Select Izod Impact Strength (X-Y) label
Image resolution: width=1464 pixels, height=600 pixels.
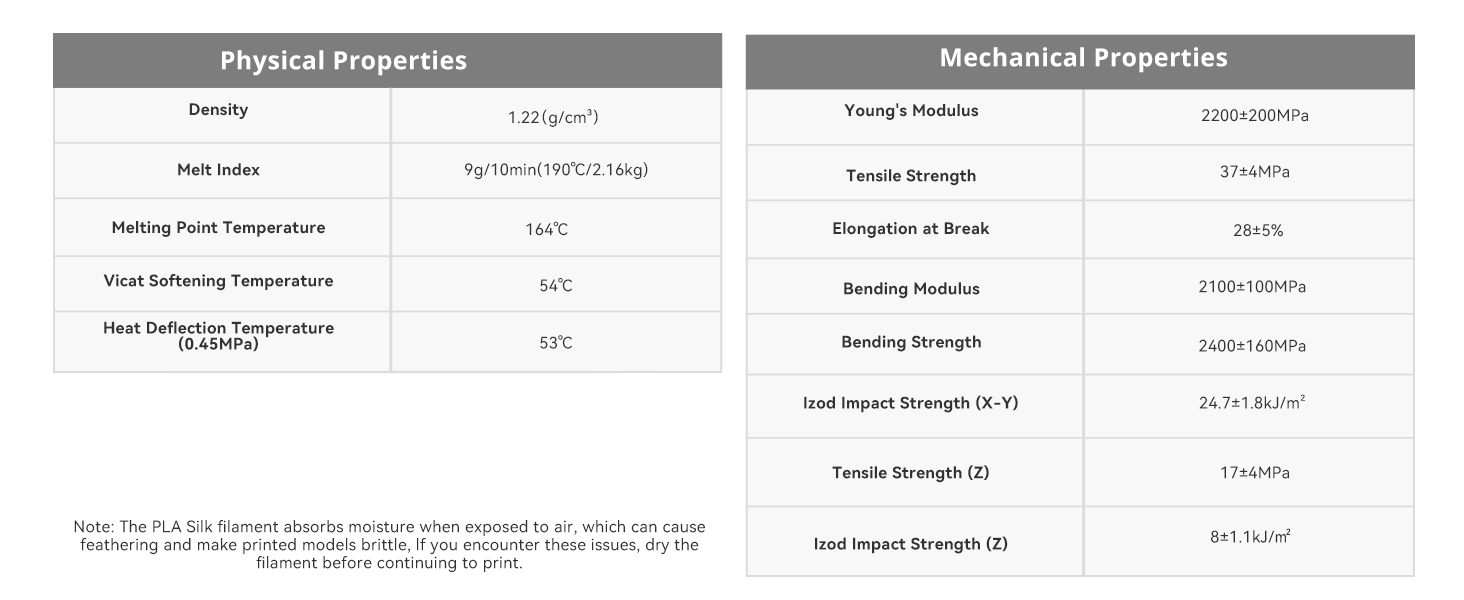tap(910, 404)
